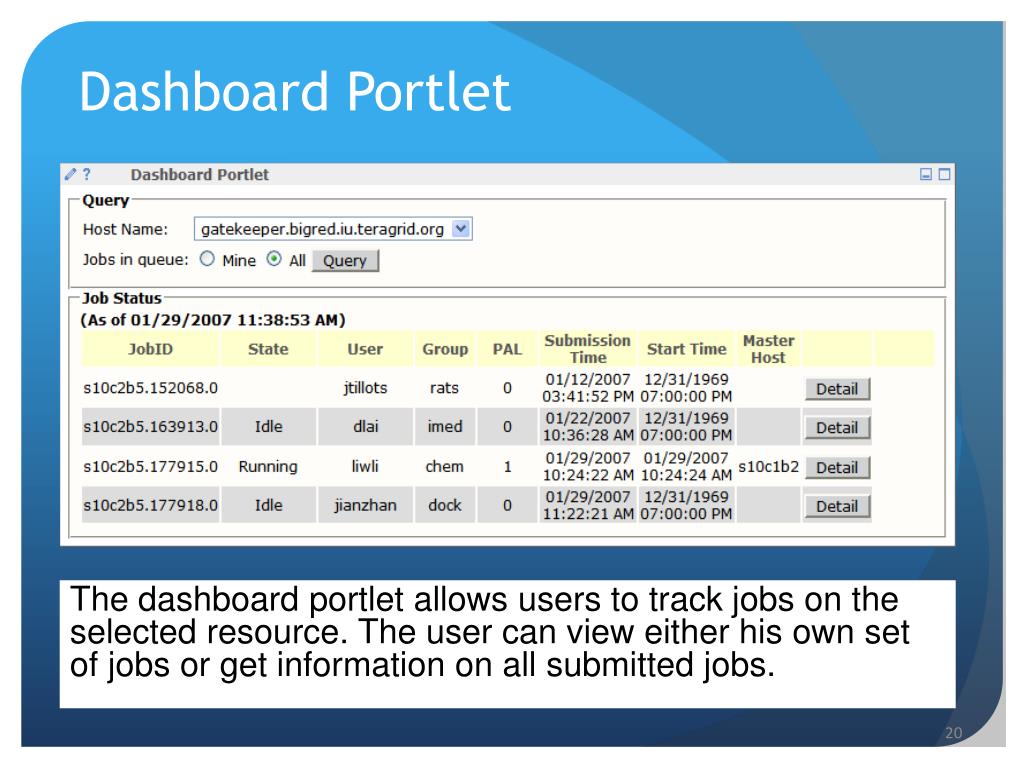Screen dimensions: 1024x768
Task: Click user name liwli
Action: pyautogui.click(x=365, y=466)
